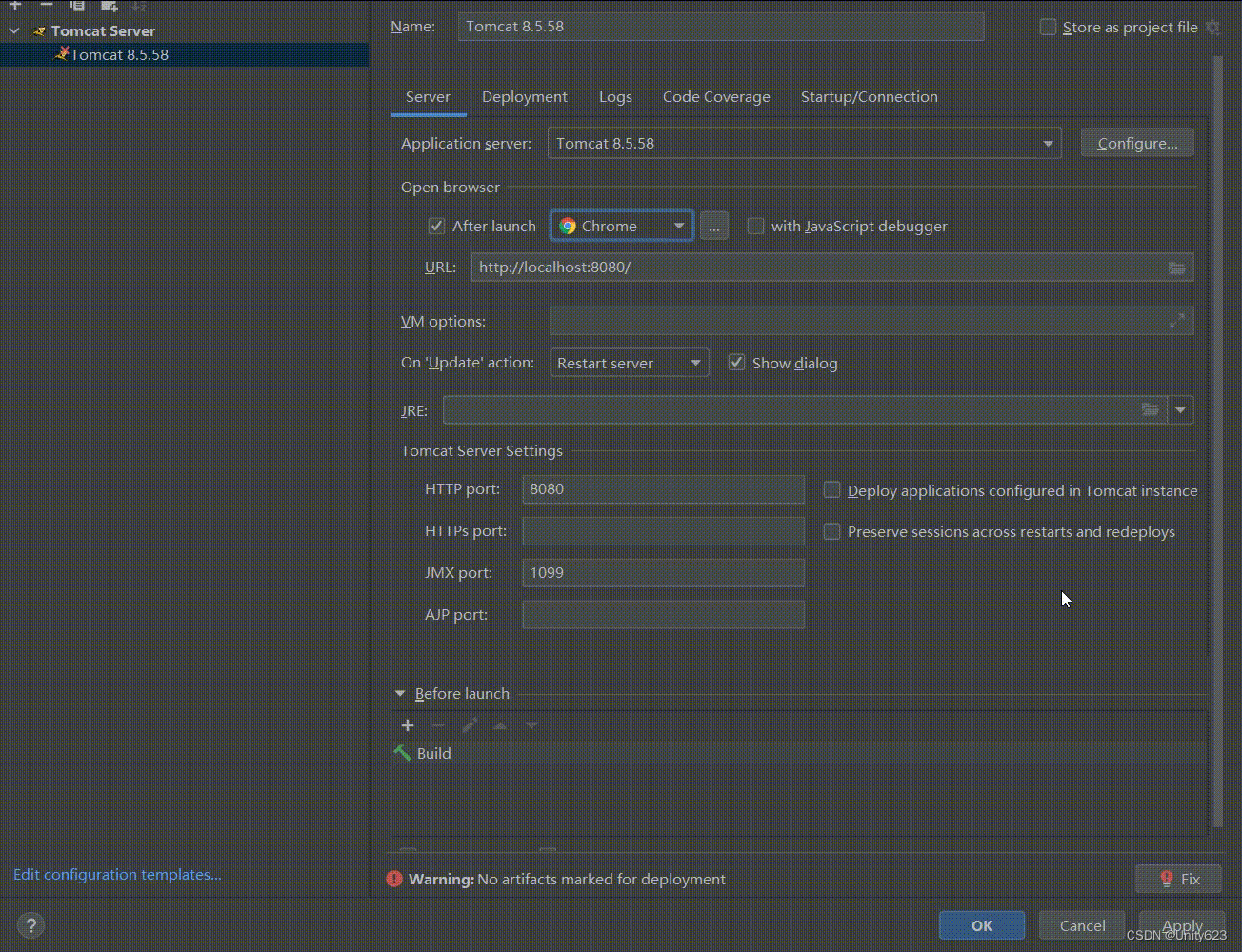Move Before launch task down arrow
Viewport: 1242px width, 952px height.
[x=531, y=725]
